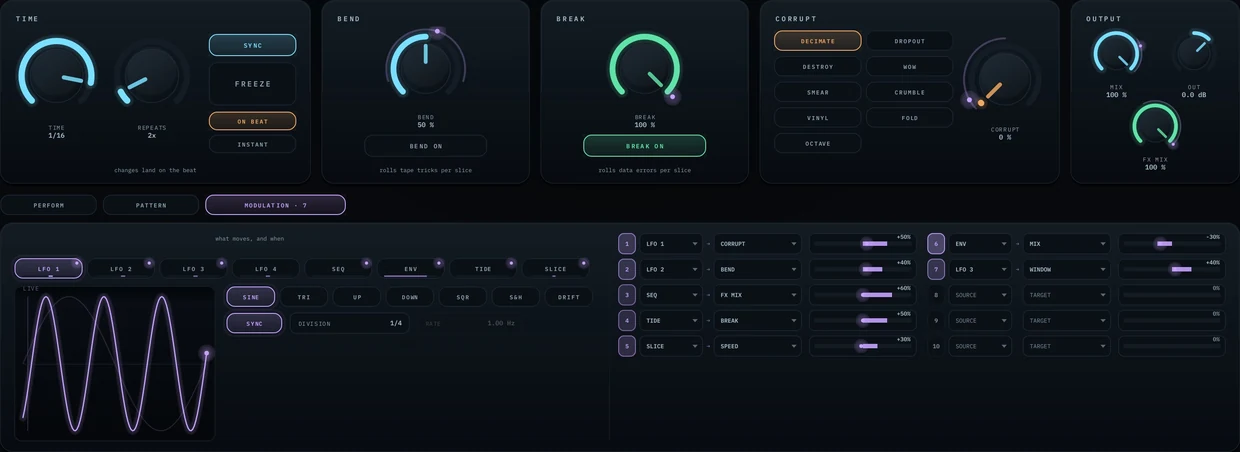Select the LFO 1 modulator tab

[48, 269]
